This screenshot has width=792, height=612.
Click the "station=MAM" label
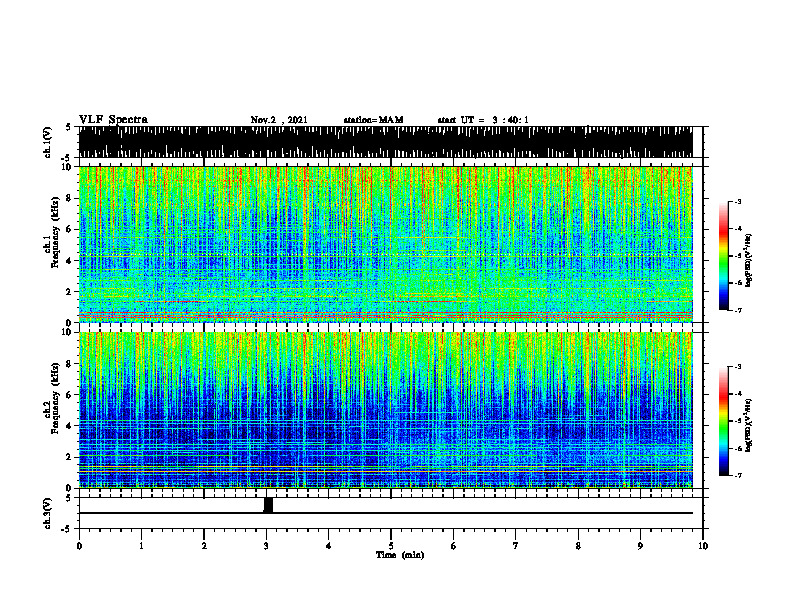pos(373,120)
